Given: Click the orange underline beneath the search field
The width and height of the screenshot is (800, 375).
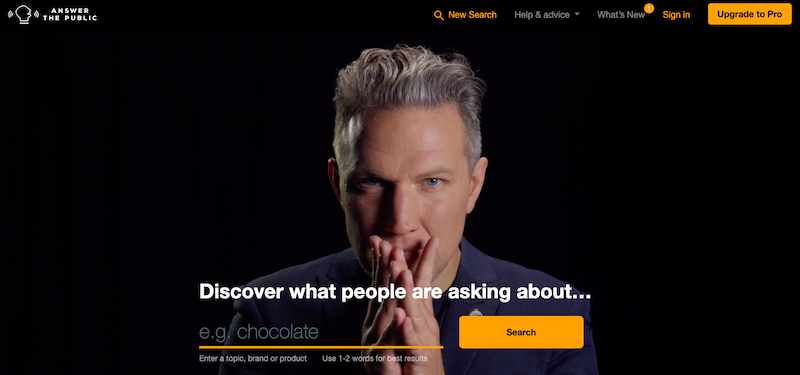Looking at the screenshot, I should click(x=321, y=347).
